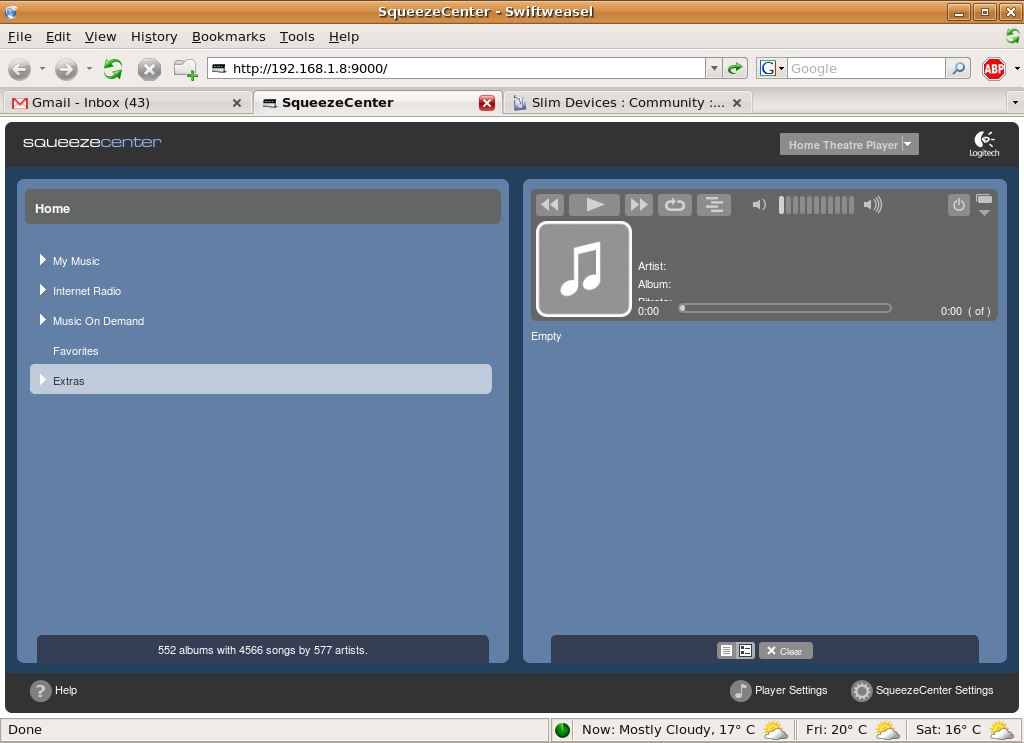Toggle the shuffle mode button

(713, 205)
